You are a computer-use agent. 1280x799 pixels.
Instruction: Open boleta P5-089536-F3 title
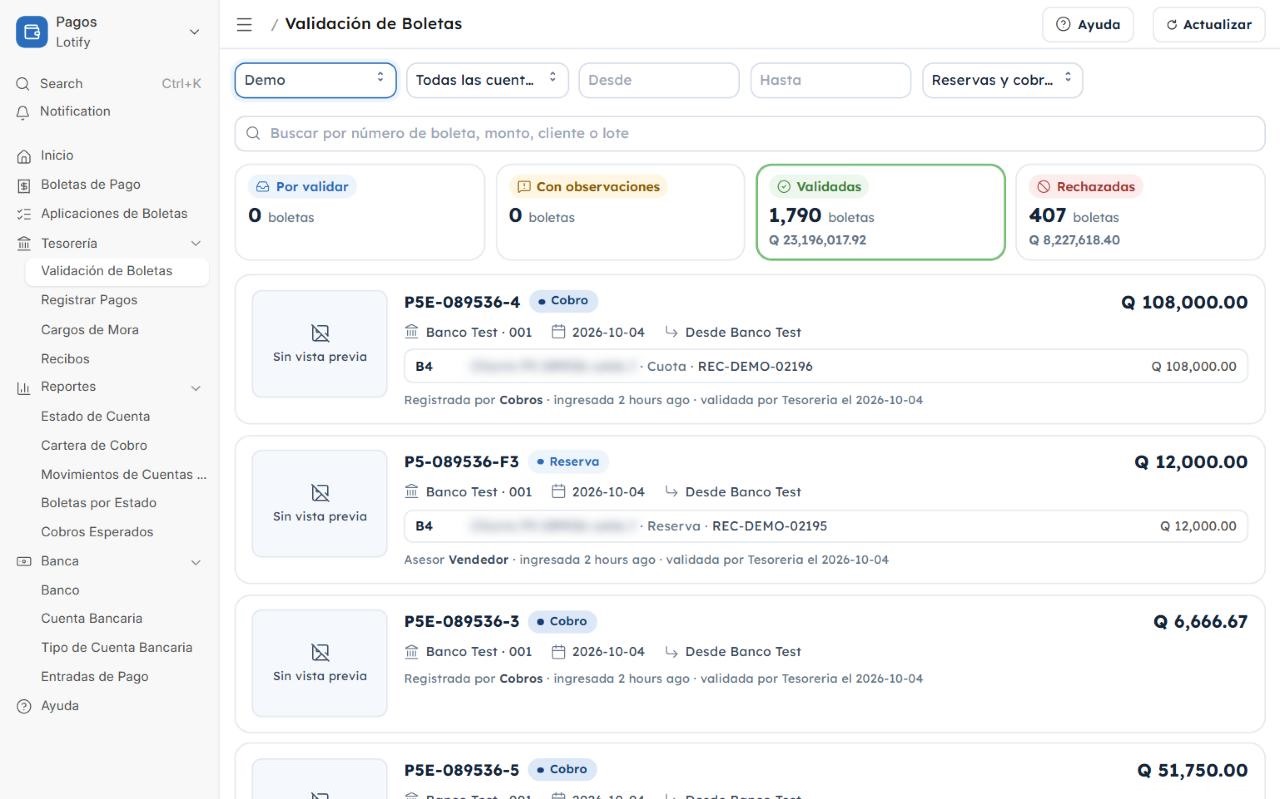coord(461,462)
